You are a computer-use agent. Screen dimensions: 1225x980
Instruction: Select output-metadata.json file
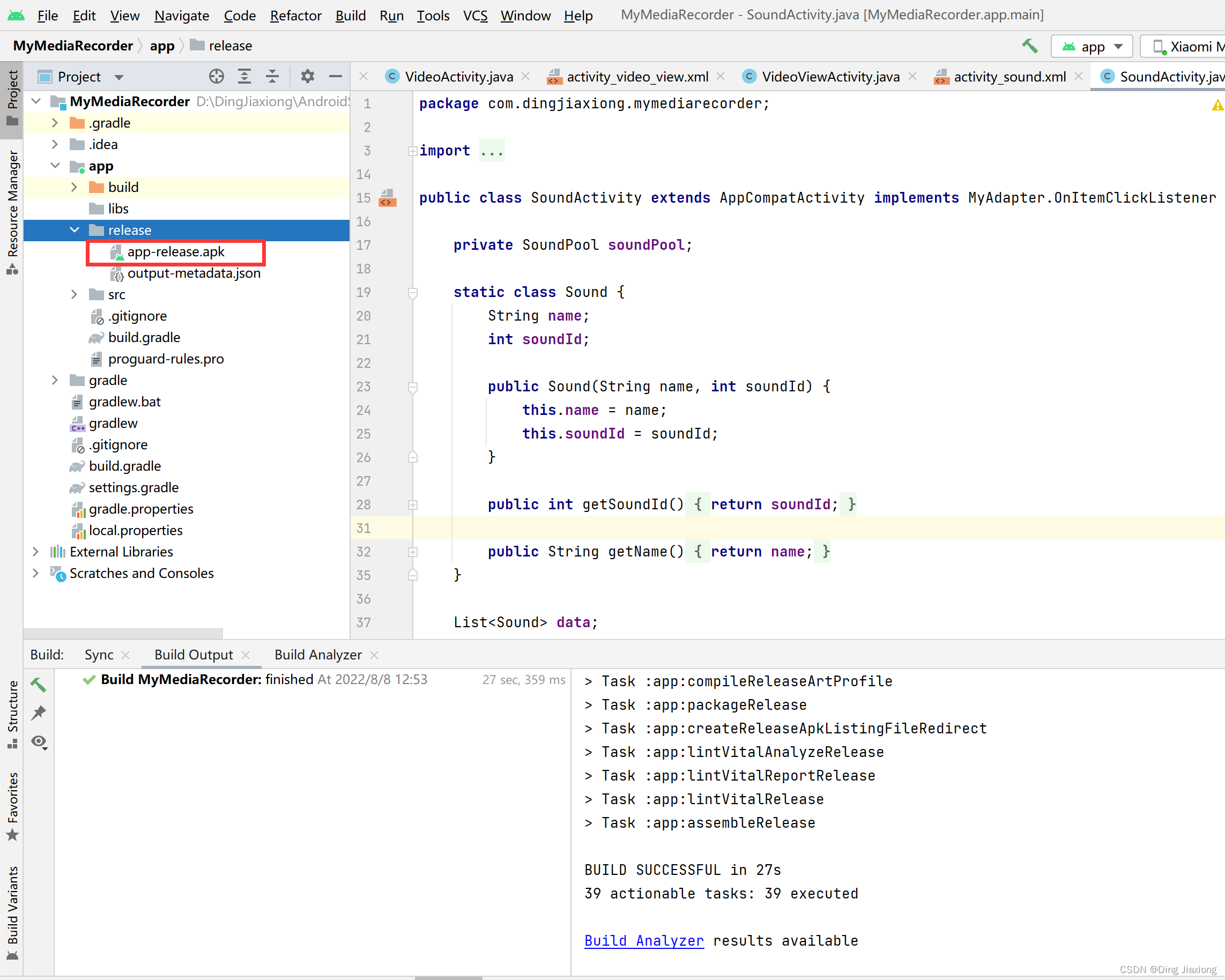[185, 273]
